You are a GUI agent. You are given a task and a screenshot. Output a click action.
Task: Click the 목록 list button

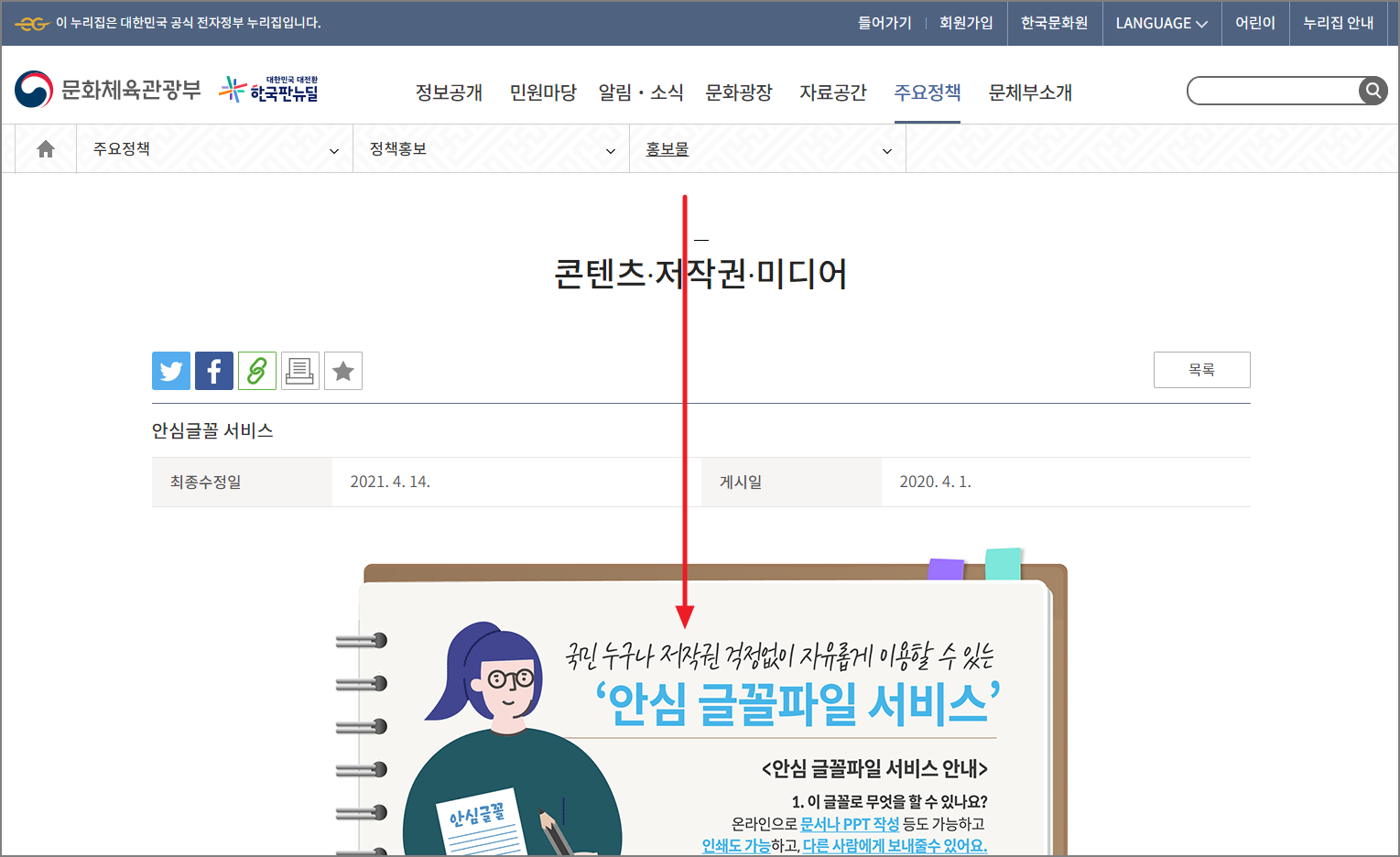point(1201,370)
